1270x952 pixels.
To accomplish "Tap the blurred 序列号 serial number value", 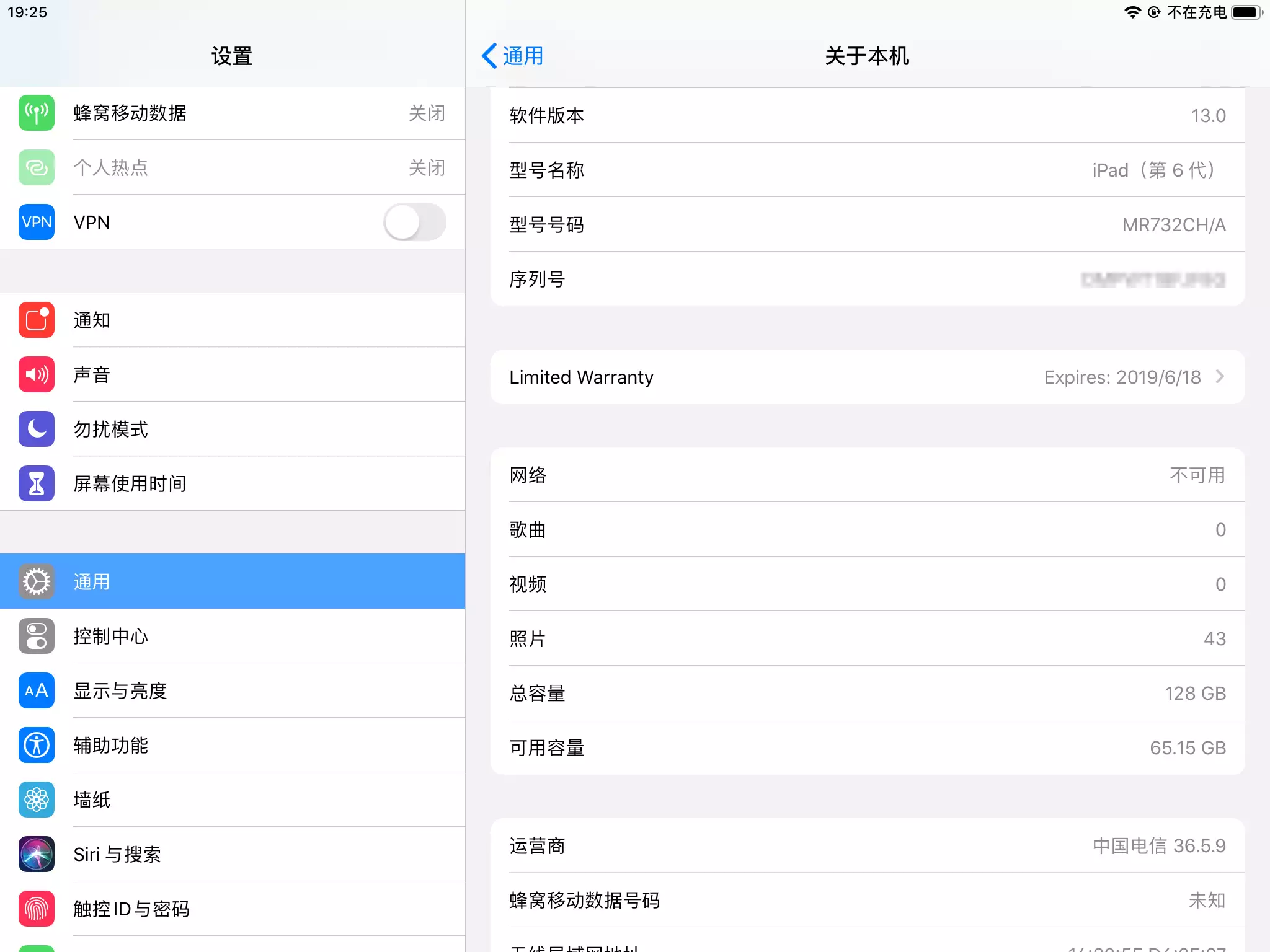I will [x=1152, y=280].
